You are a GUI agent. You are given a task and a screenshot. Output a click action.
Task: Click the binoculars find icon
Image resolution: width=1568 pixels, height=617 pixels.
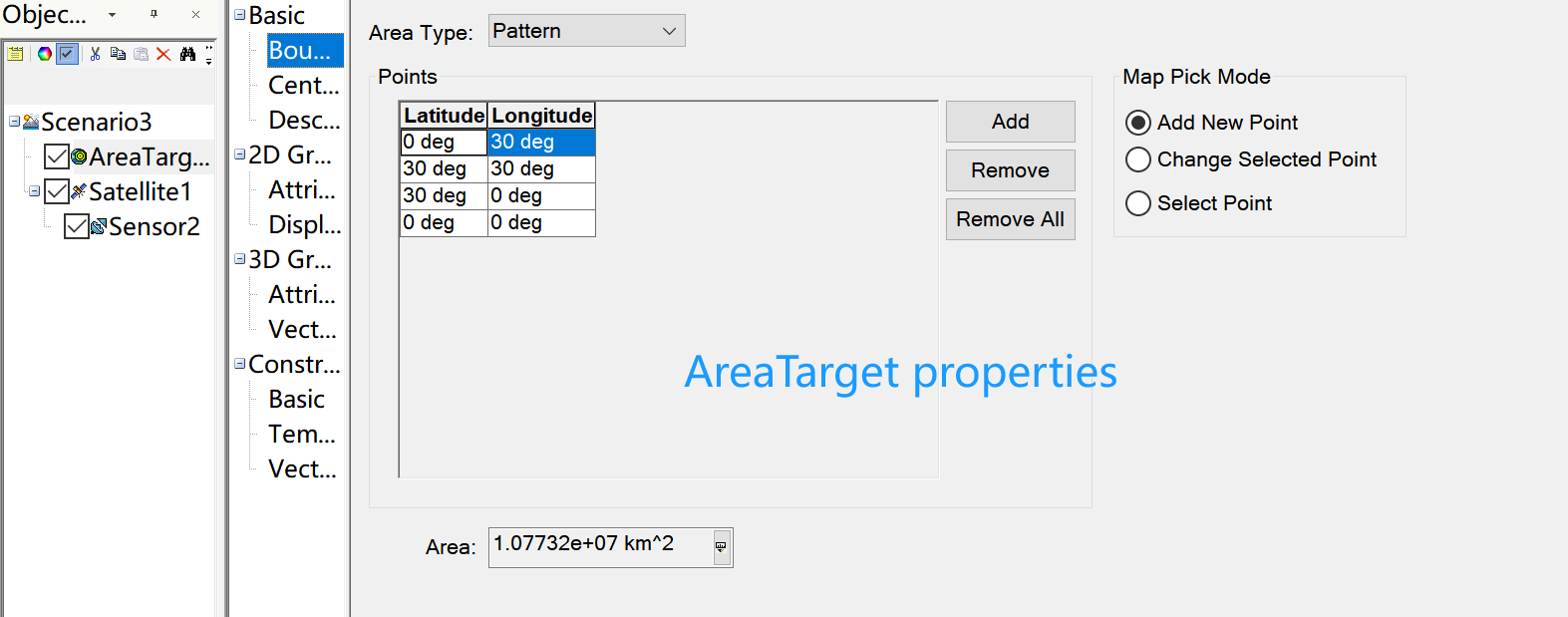(187, 54)
